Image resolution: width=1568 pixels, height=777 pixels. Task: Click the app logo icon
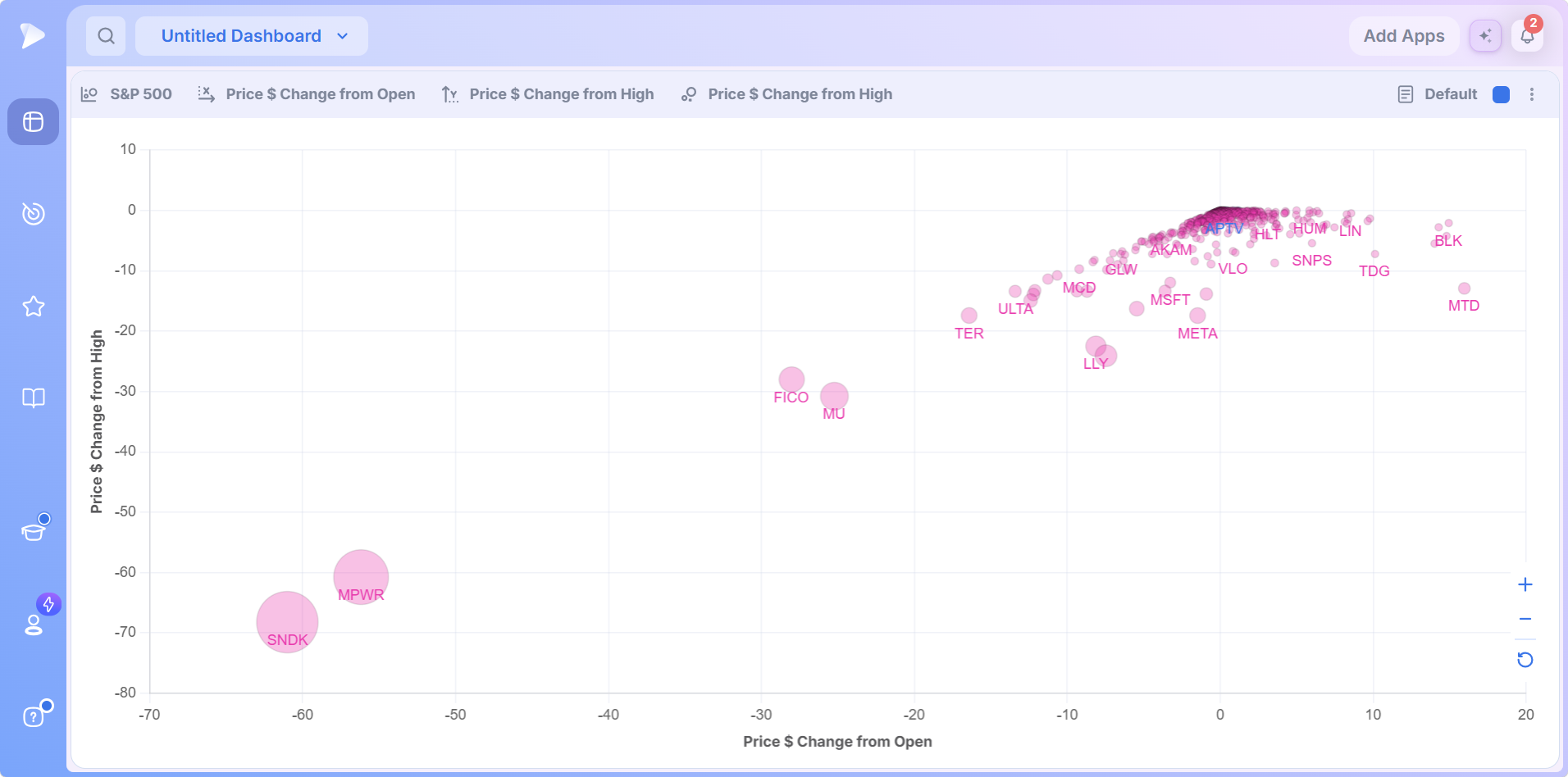(x=33, y=35)
